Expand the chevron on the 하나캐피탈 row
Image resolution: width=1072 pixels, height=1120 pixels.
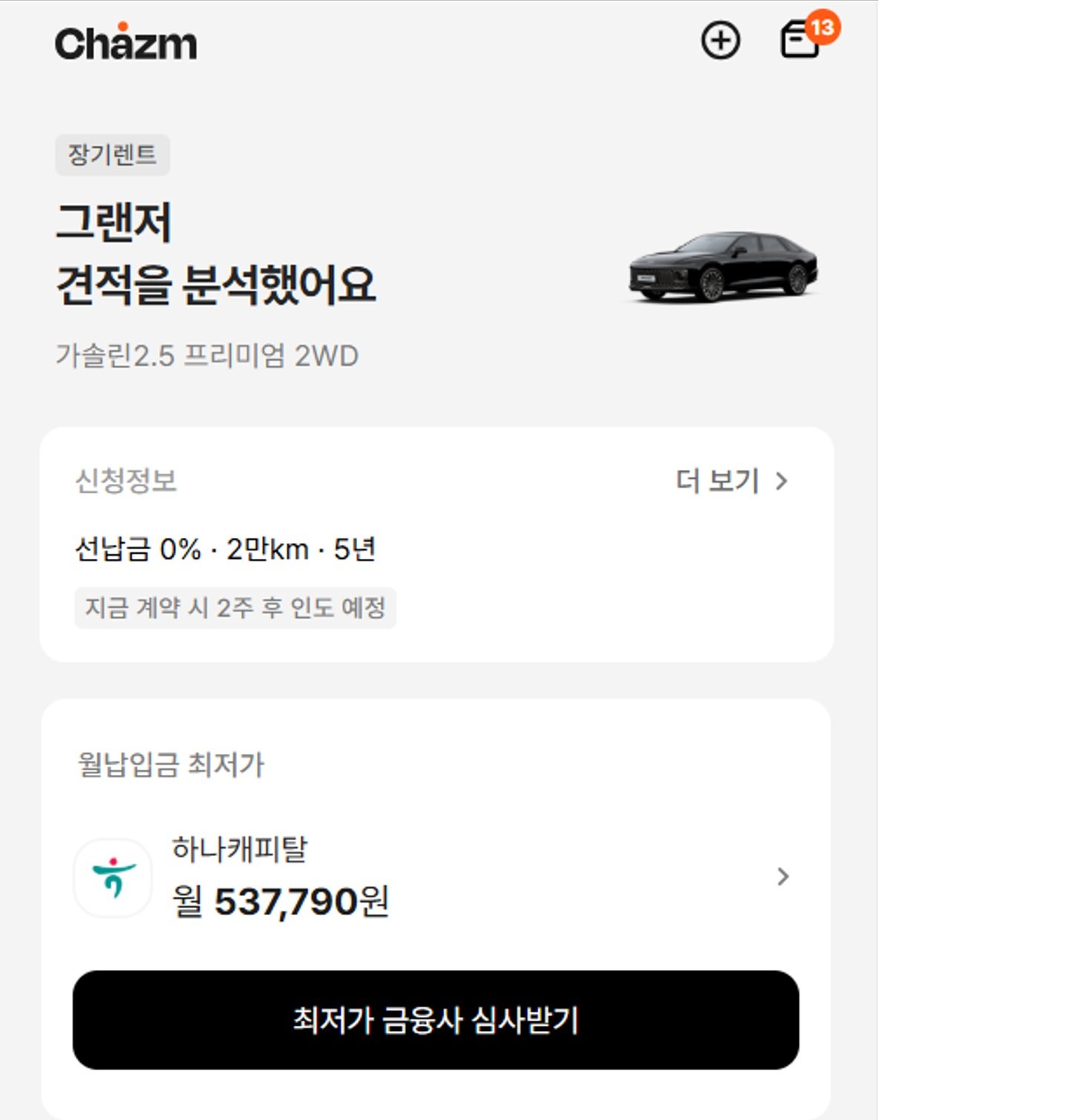coord(782,877)
